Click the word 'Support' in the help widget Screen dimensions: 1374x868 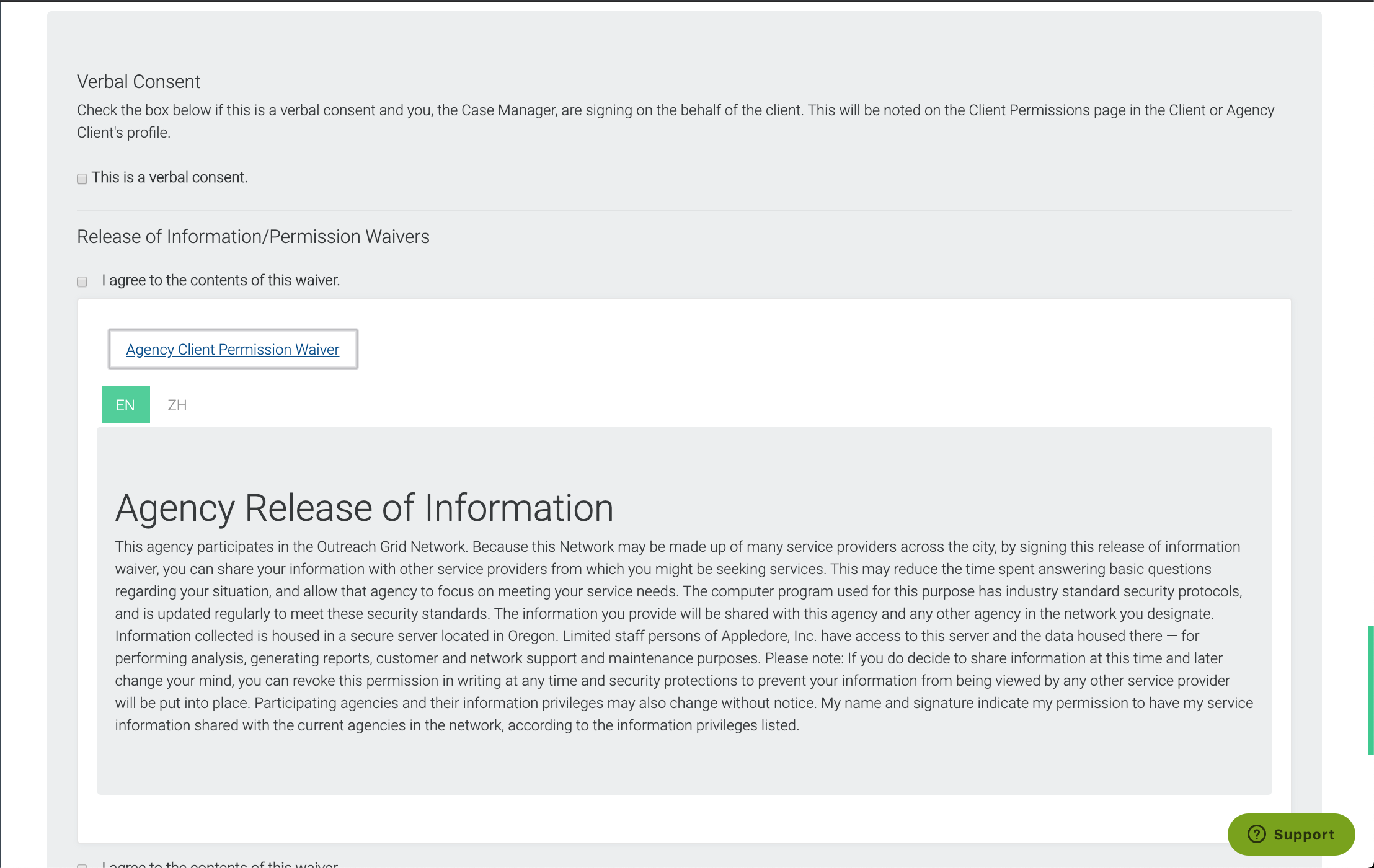click(x=1304, y=835)
